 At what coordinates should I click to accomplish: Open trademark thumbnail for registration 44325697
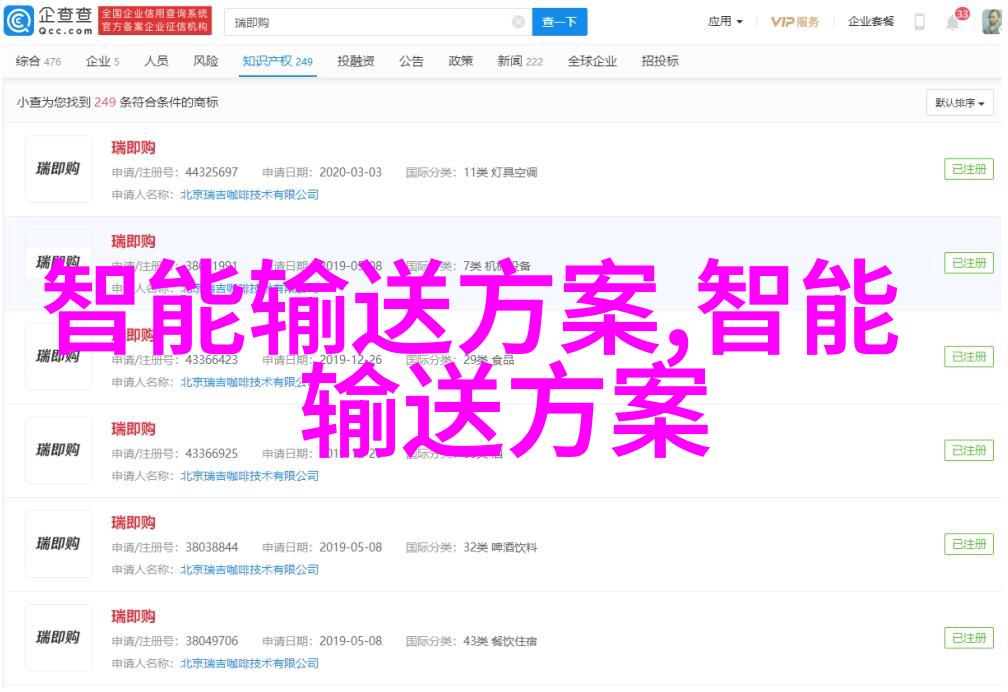tap(58, 169)
